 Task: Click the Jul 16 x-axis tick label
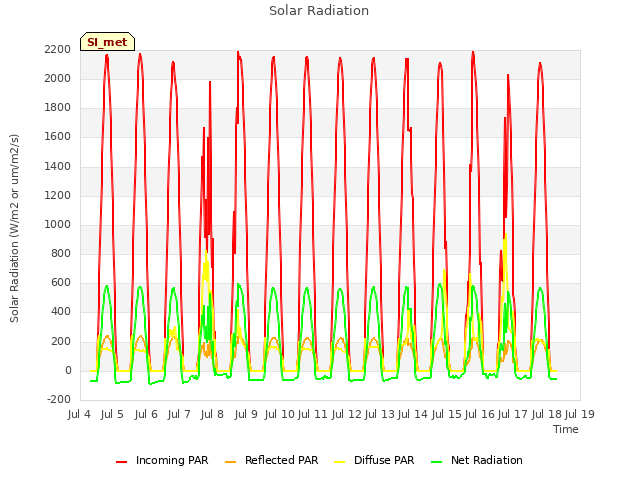pyautogui.click(x=480, y=415)
